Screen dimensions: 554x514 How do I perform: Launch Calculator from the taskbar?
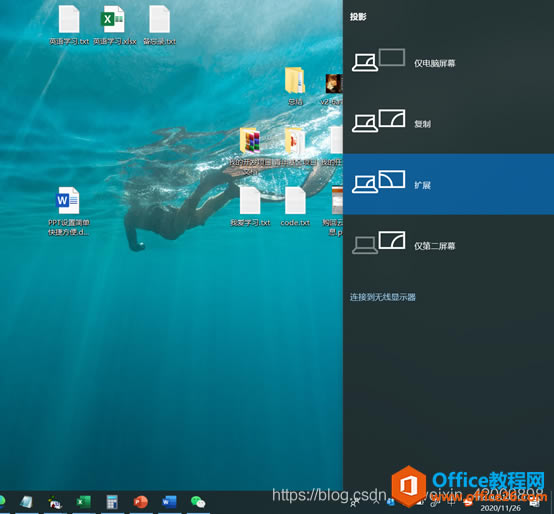(x=112, y=502)
